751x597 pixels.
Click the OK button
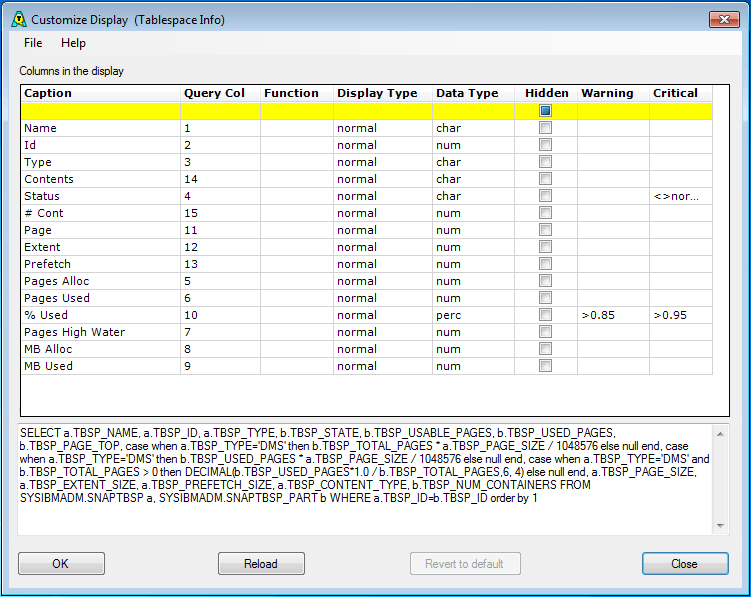click(61, 563)
